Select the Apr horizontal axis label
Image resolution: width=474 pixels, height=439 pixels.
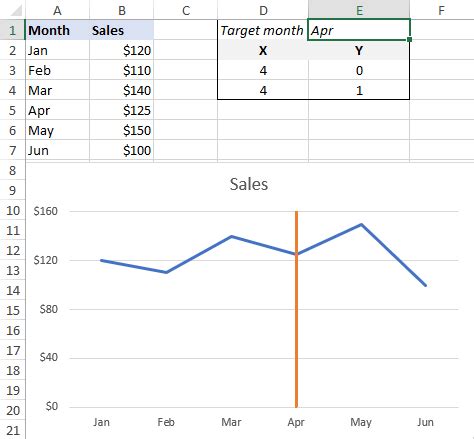296,423
